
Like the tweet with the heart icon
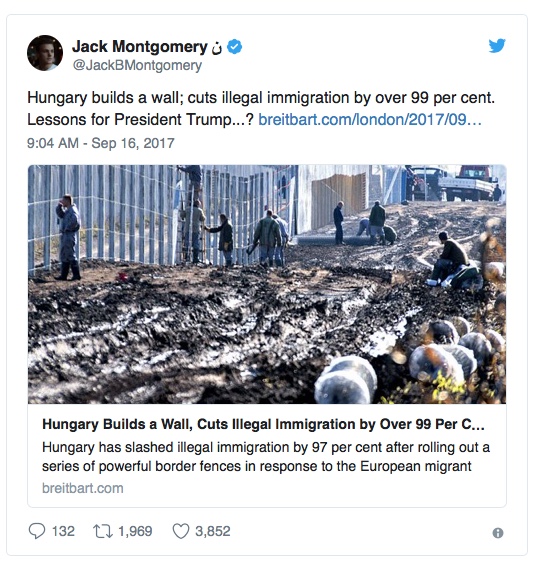181,531
